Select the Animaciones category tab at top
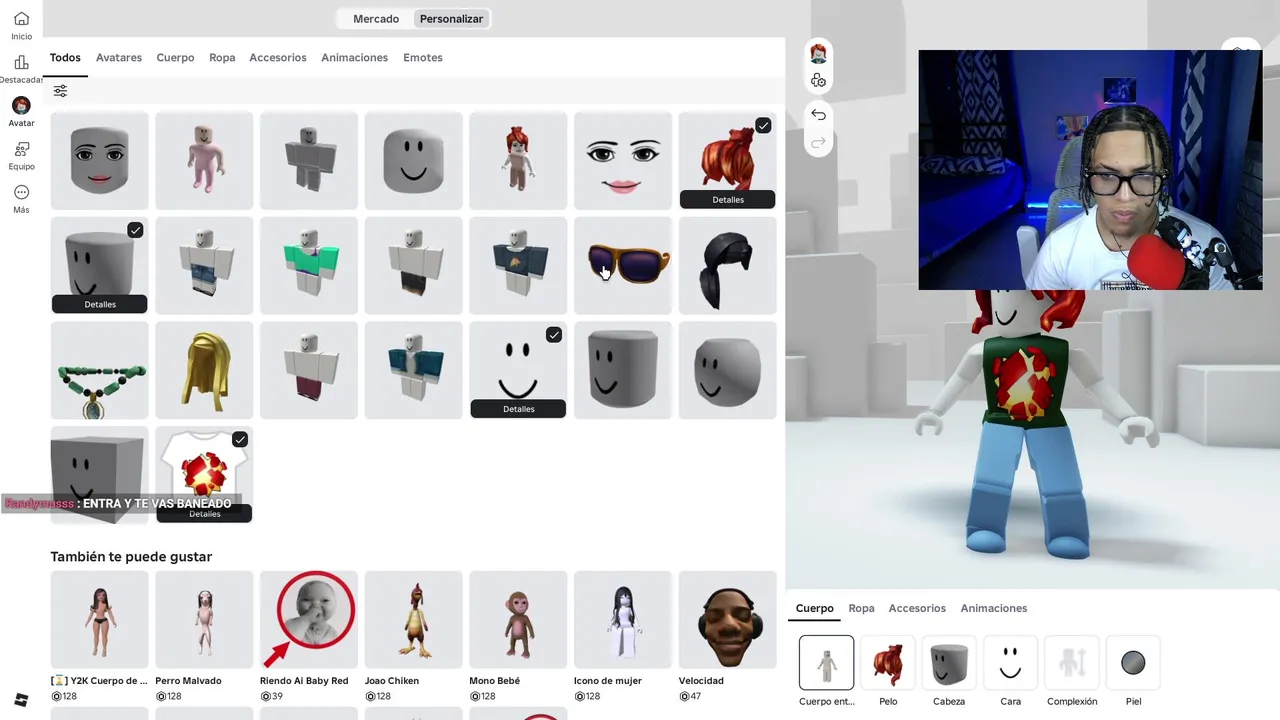The width and height of the screenshot is (1280, 720). coord(354,58)
